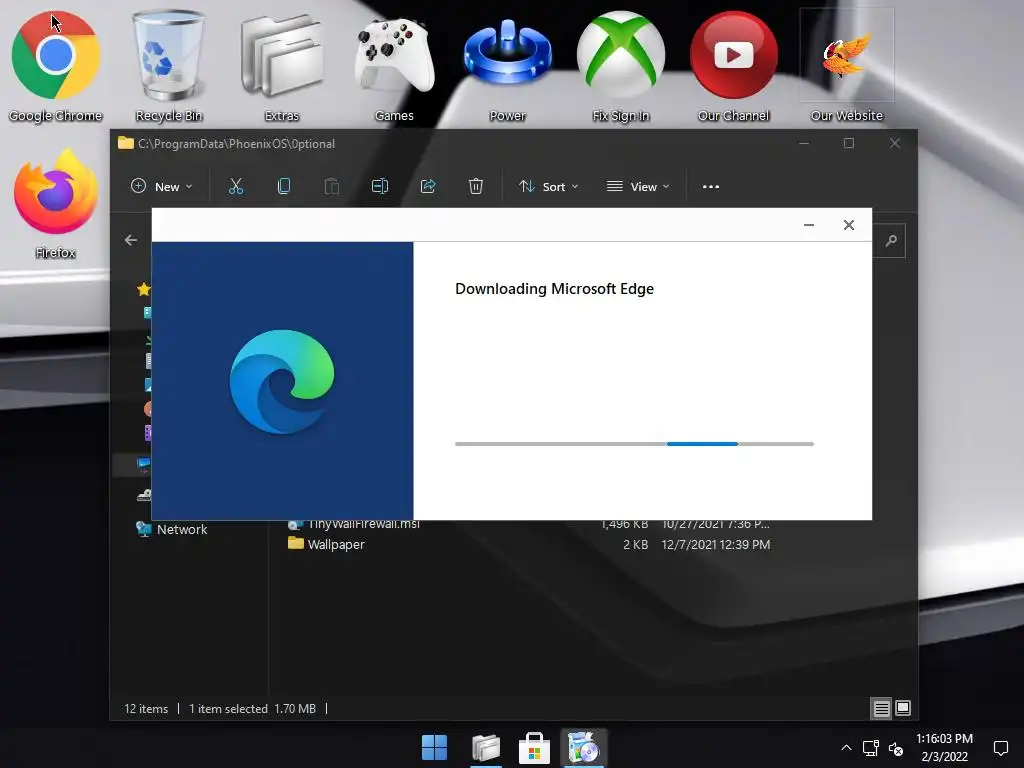Viewport: 1024px width, 768px height.
Task: Open the Firefox desktop shortcut
Action: tap(56, 204)
